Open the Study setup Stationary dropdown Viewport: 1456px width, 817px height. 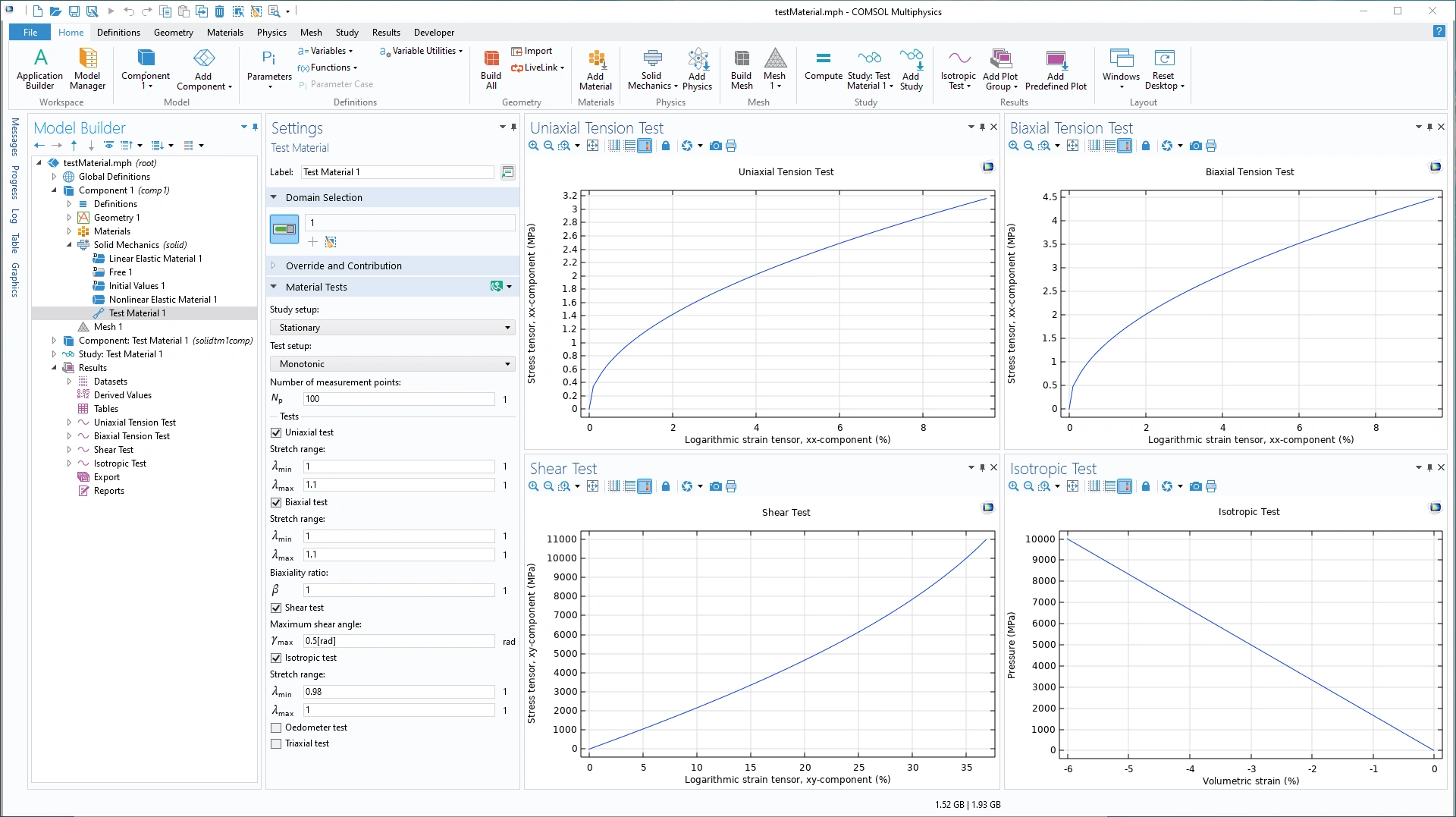(392, 328)
